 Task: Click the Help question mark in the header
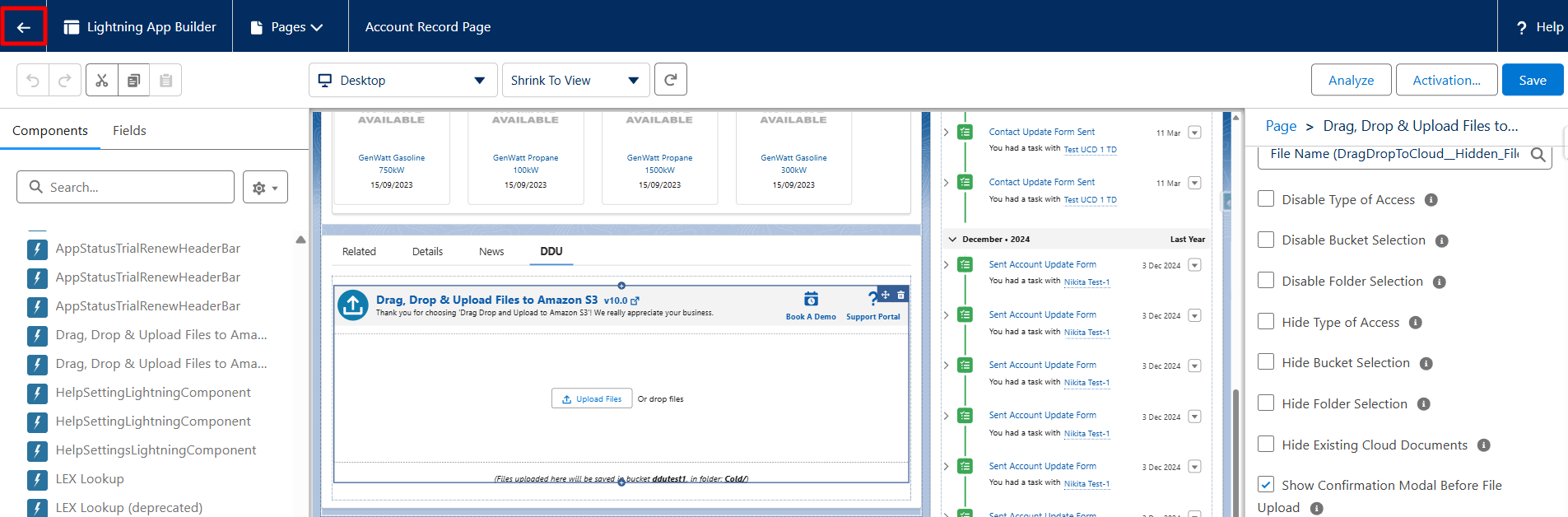tap(1521, 27)
